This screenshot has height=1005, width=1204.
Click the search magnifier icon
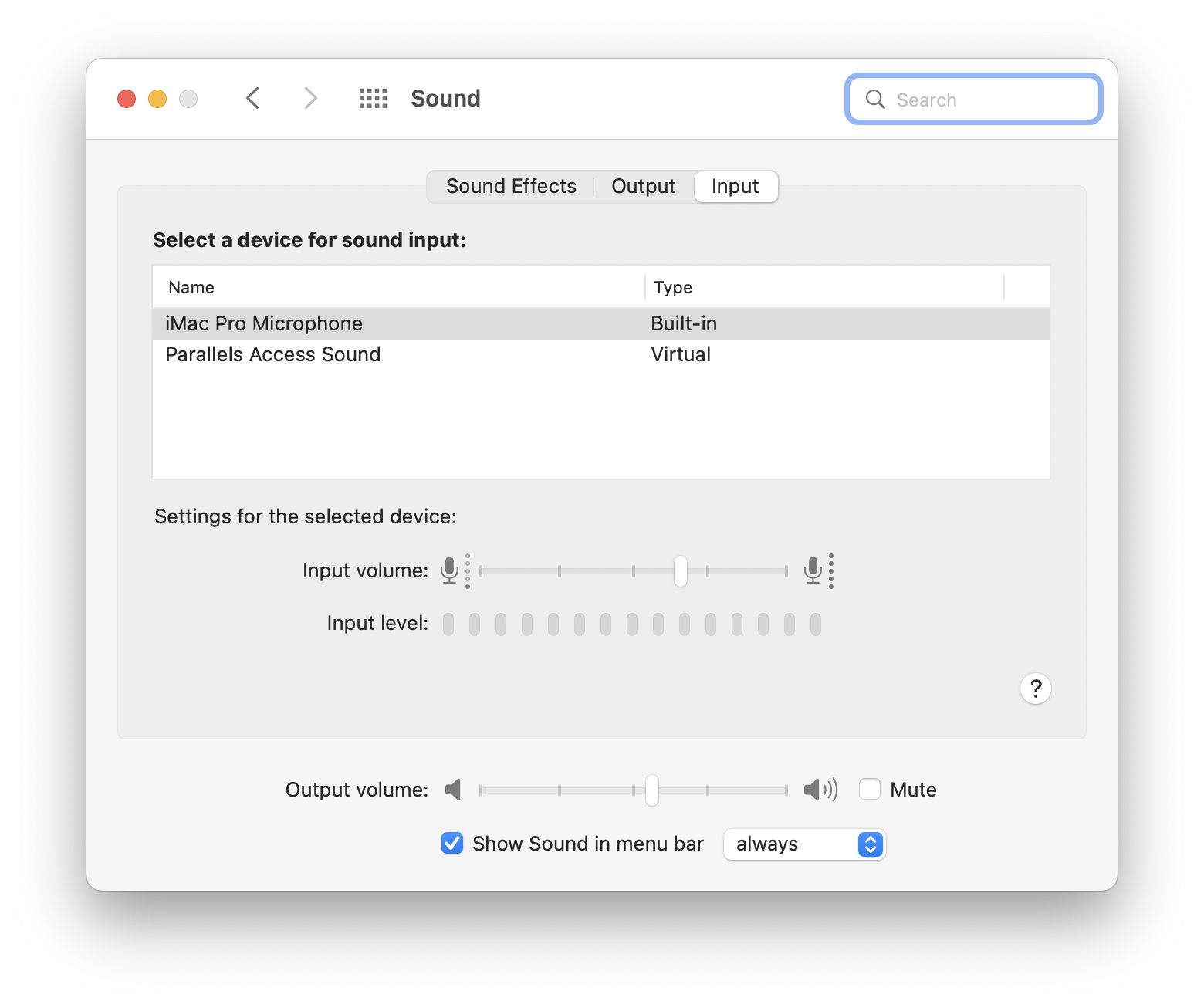click(875, 99)
